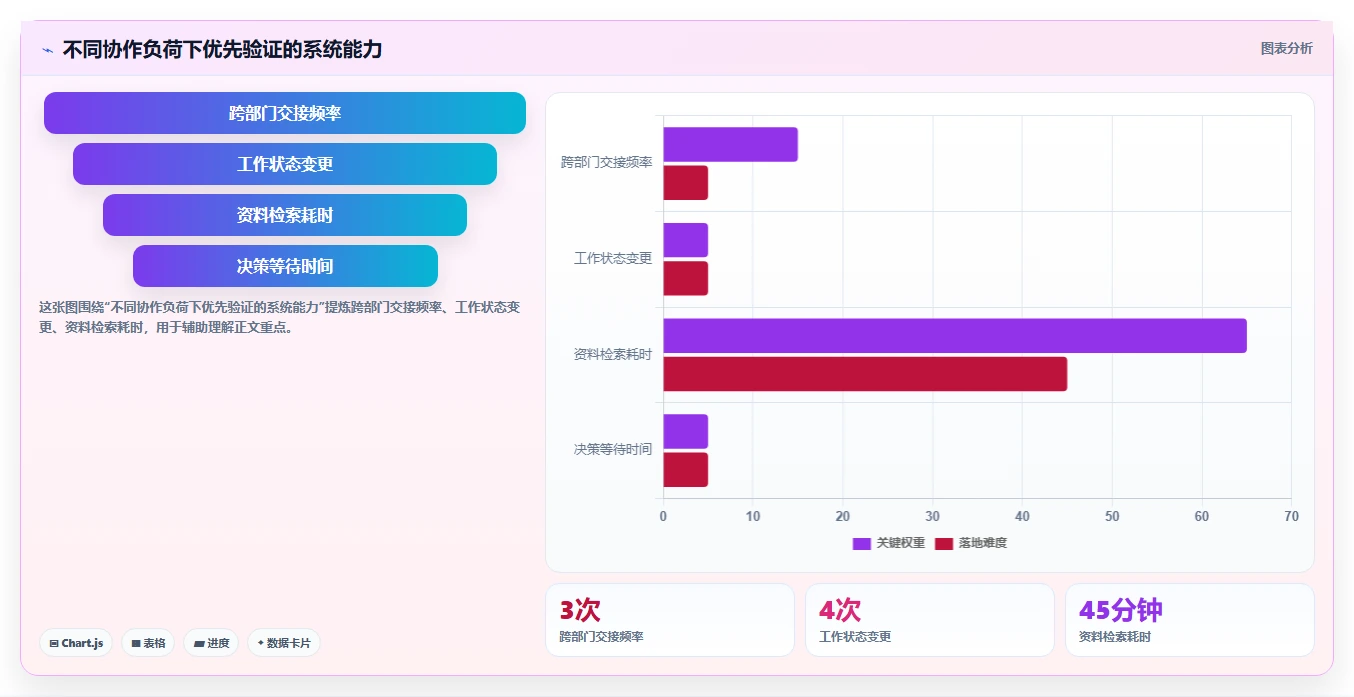This screenshot has width=1354, height=697.
Task: Click purple 关键权重 bar for 跨部门交接频率
Action: [x=730, y=145]
